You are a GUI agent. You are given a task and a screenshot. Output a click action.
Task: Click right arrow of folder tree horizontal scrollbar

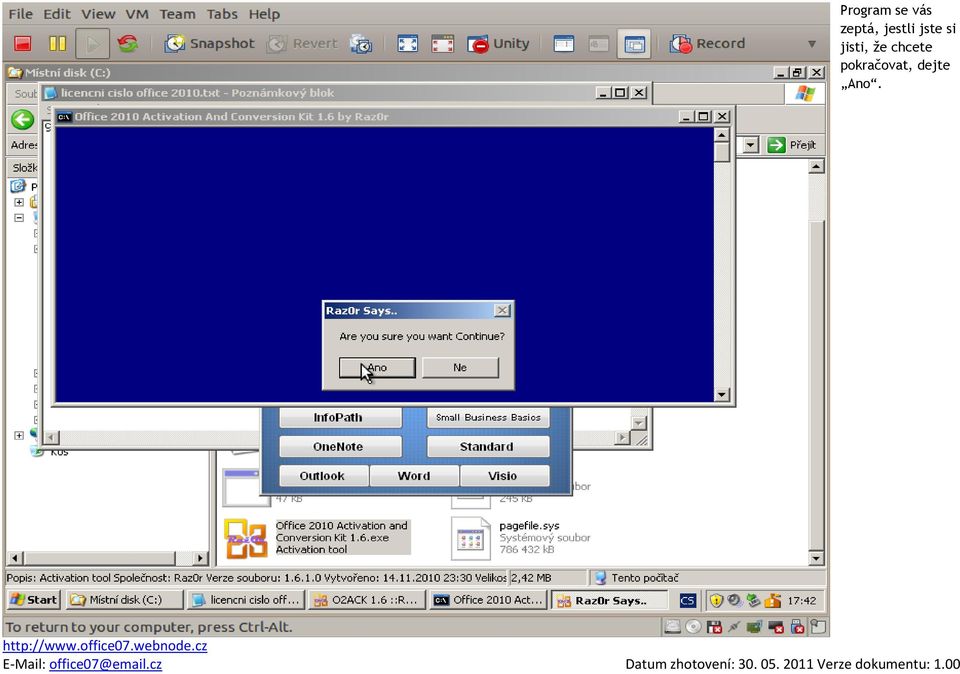tap(200, 558)
